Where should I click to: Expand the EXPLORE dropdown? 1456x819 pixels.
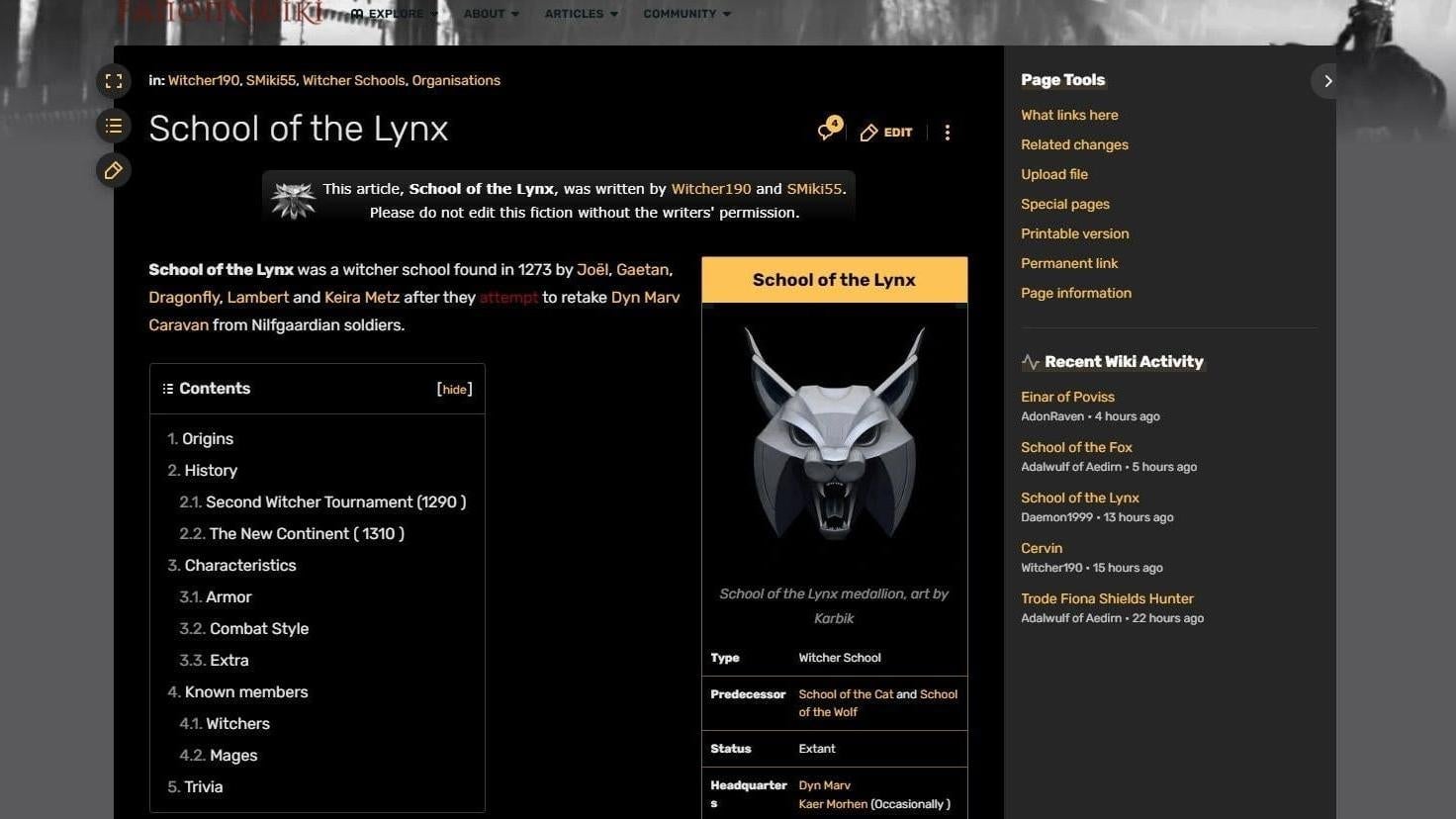pos(396,14)
